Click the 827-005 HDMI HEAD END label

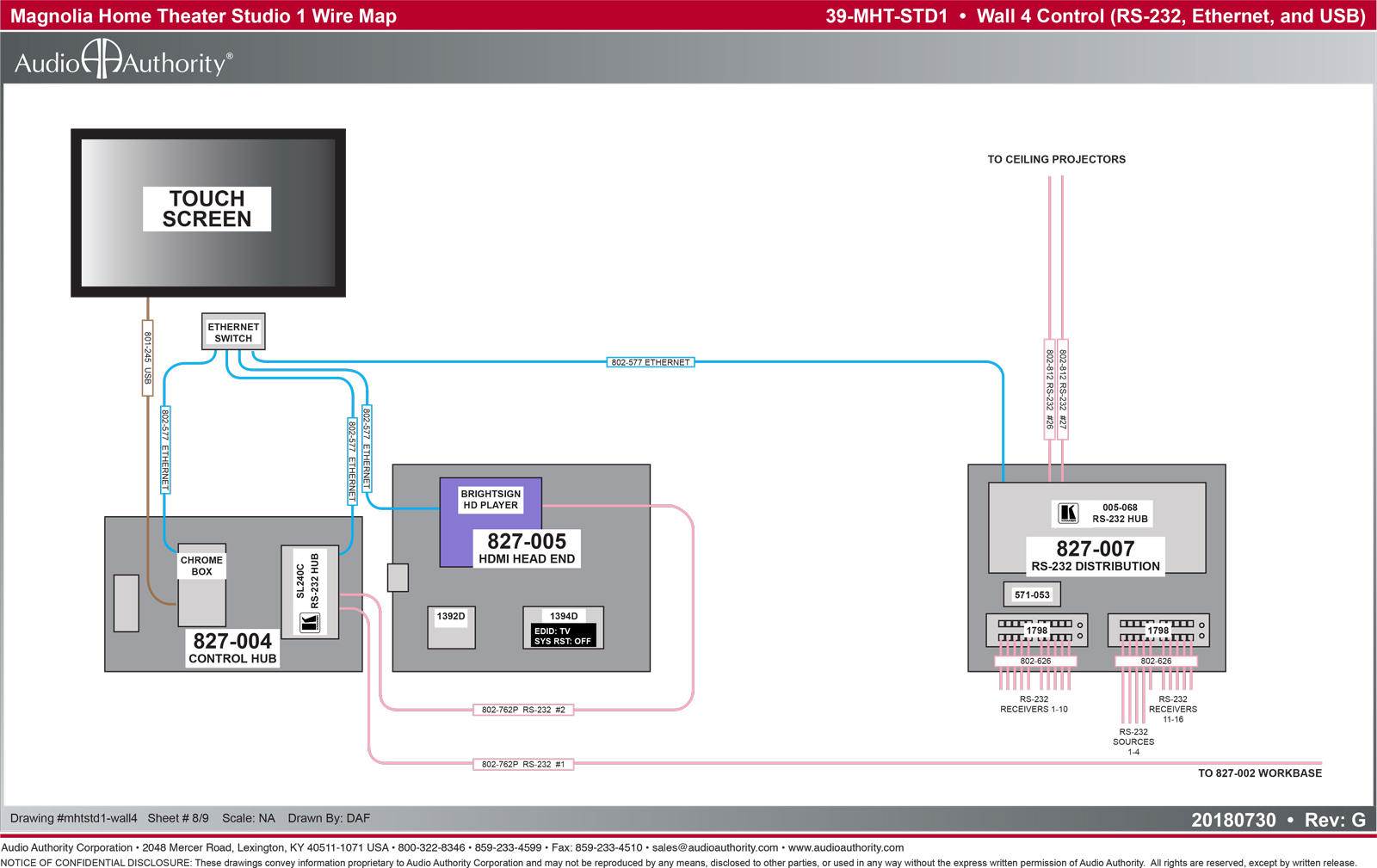point(527,549)
